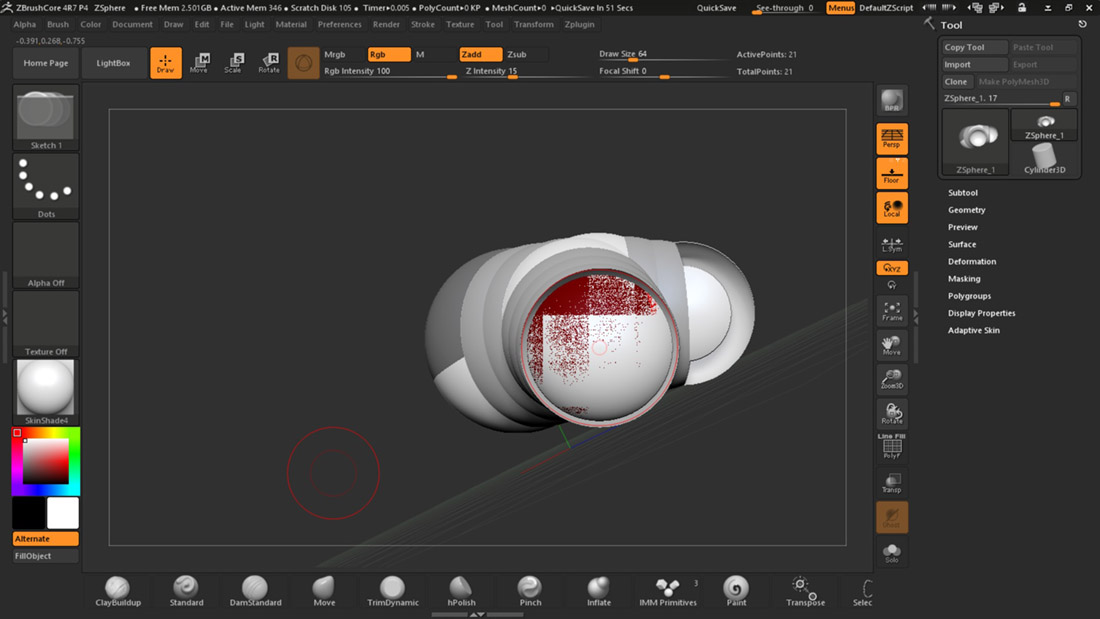Enable Zsub sculpt mode
The image size is (1100, 619).
[x=517, y=55]
